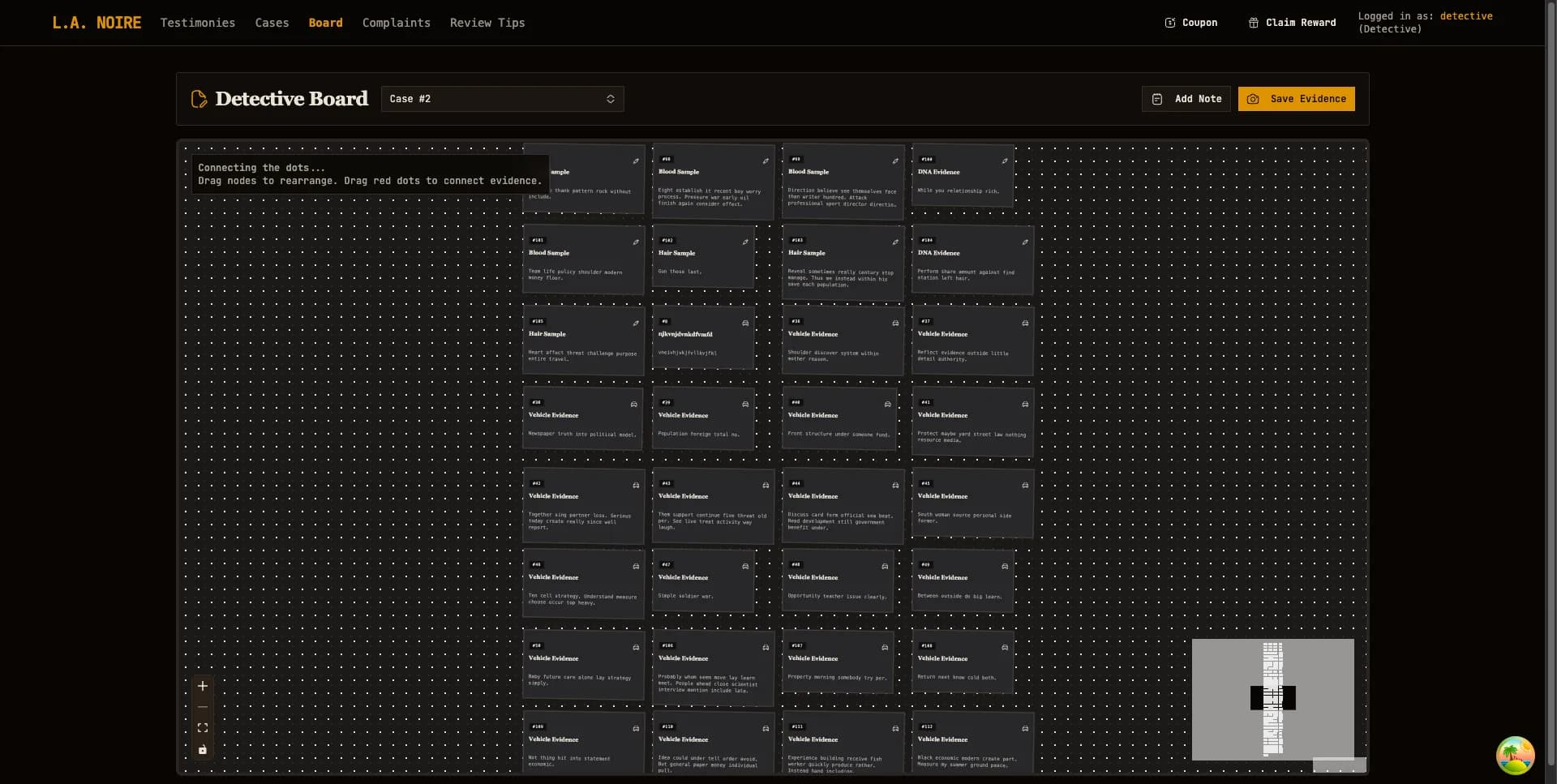Click the Detective Board title icon
Viewport: 1557px width, 784px height.
tap(199, 99)
